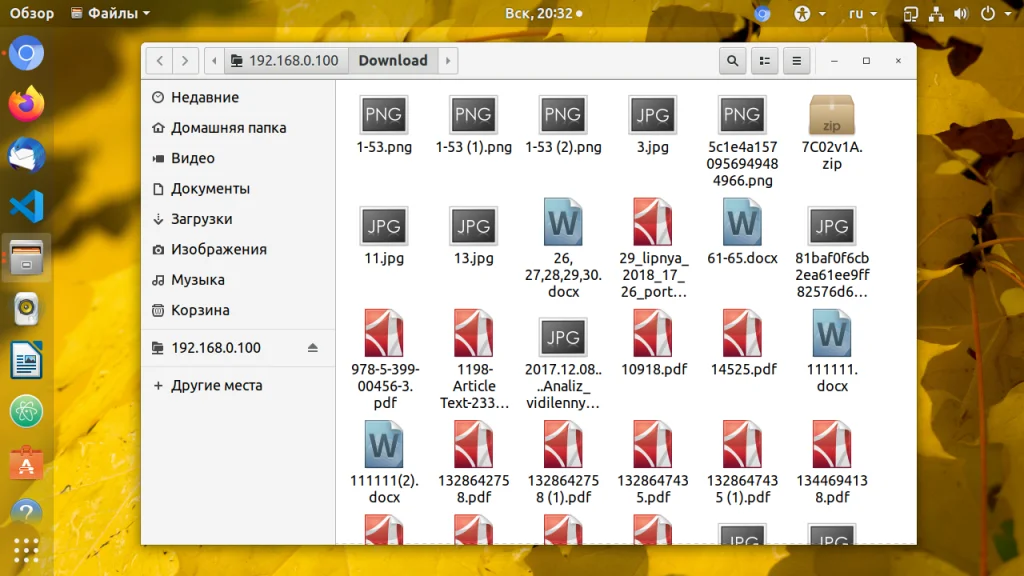The width and height of the screenshot is (1024, 576).
Task: Open the ru keyboard layout menu
Action: click(x=862, y=13)
